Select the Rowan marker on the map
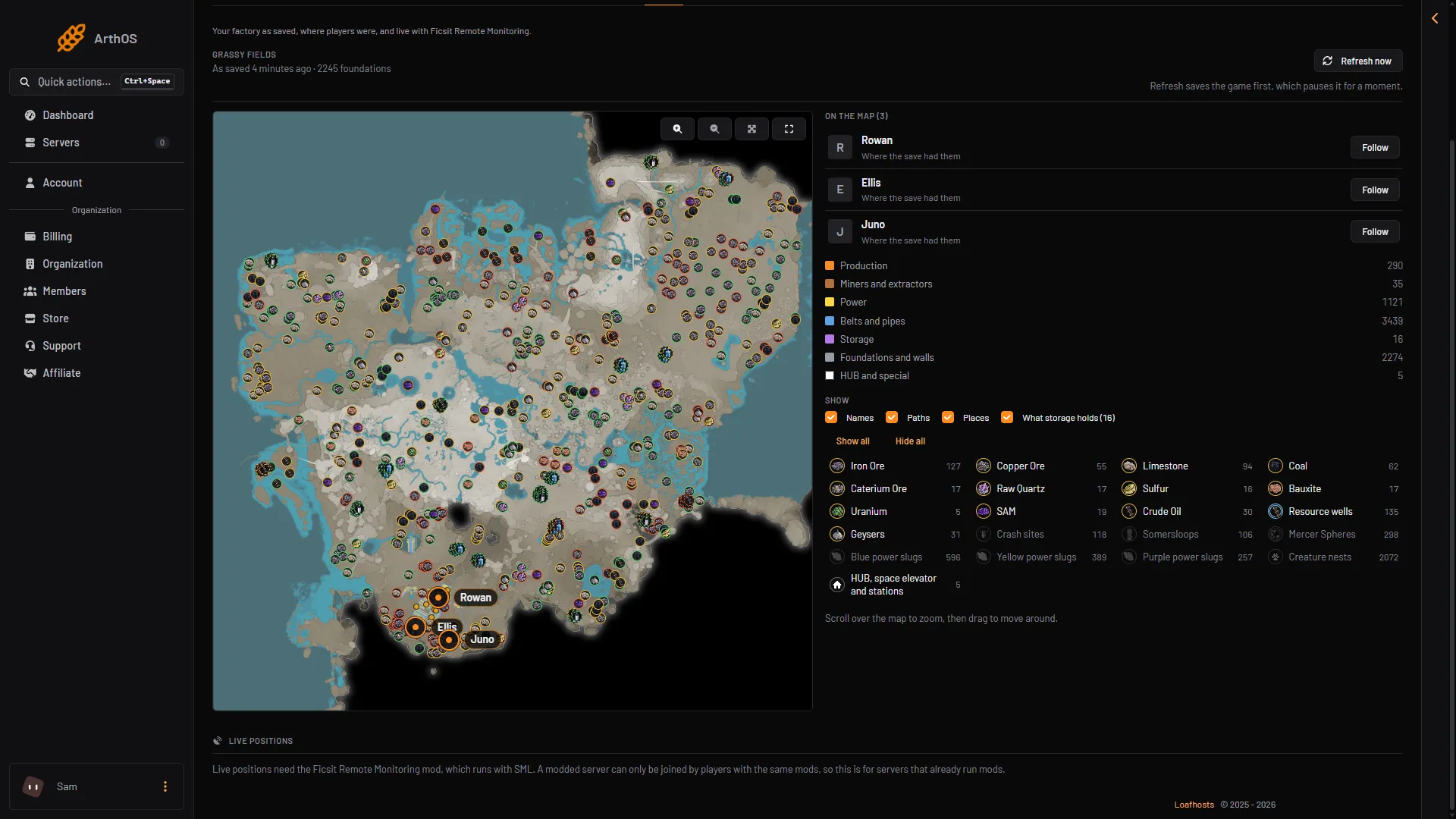This screenshot has width=1456, height=819. (x=438, y=598)
